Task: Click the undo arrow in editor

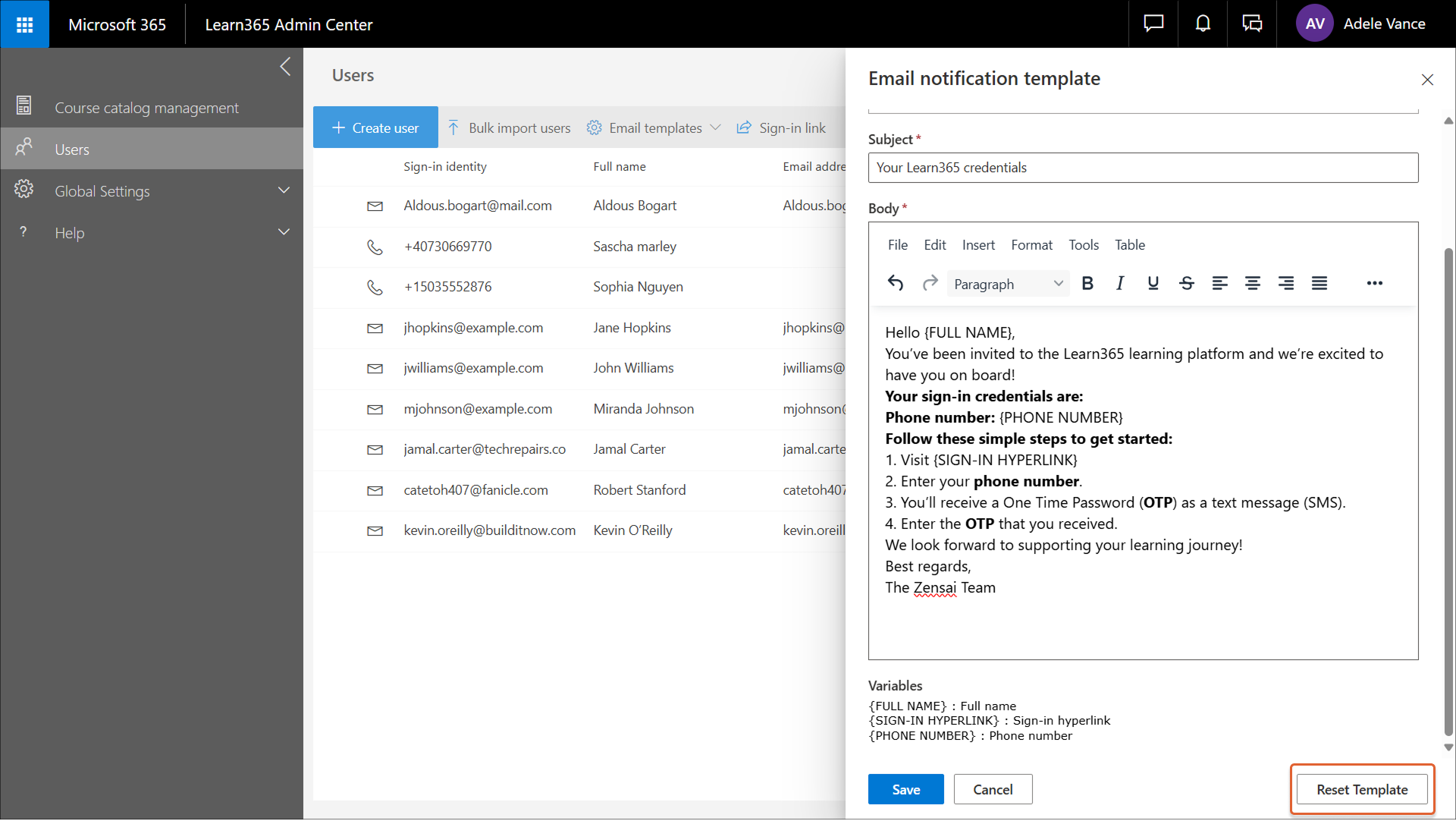Action: tap(896, 283)
